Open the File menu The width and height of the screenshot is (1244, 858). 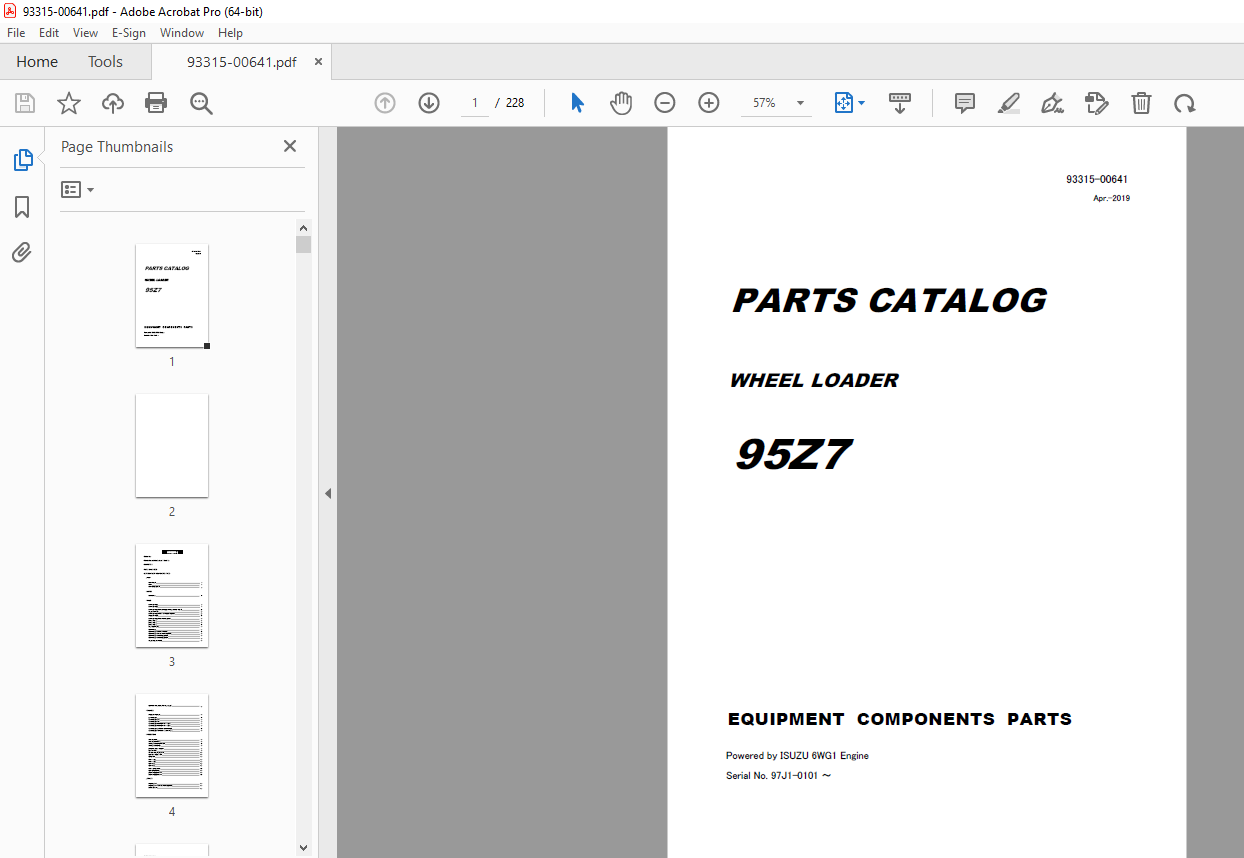16,32
